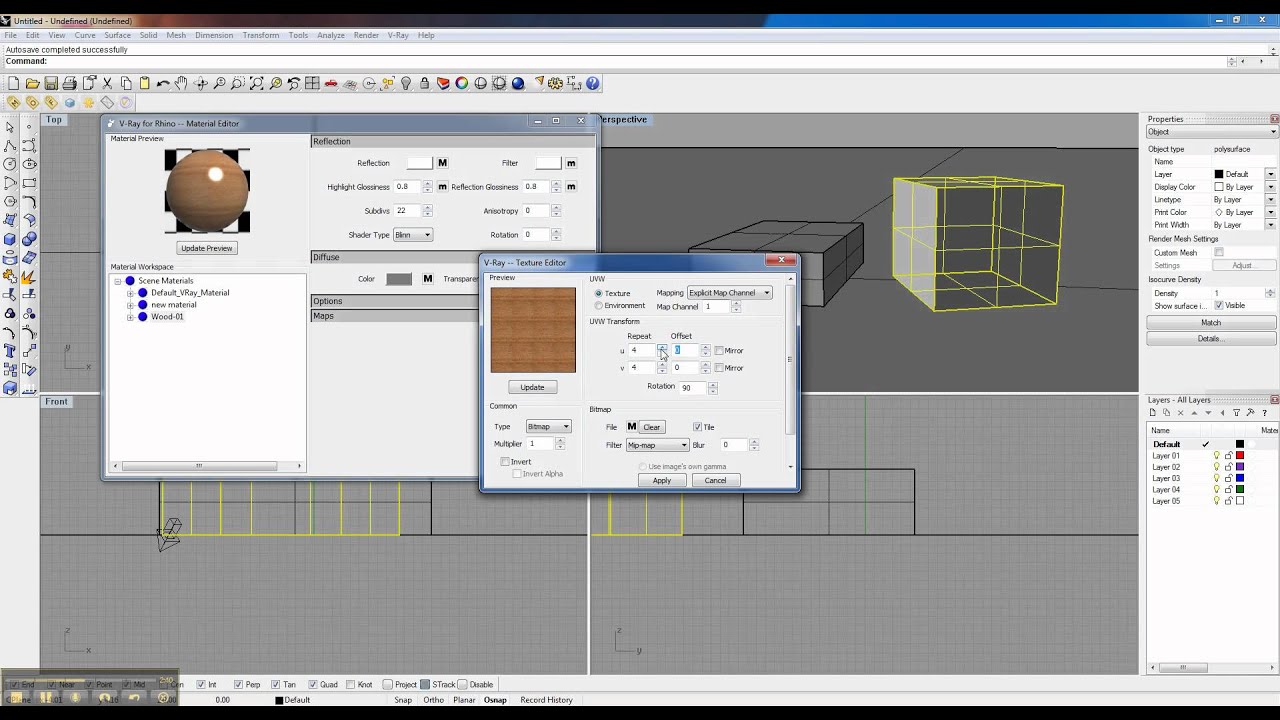
Task: Open the Analyze menu
Action: coord(331,35)
